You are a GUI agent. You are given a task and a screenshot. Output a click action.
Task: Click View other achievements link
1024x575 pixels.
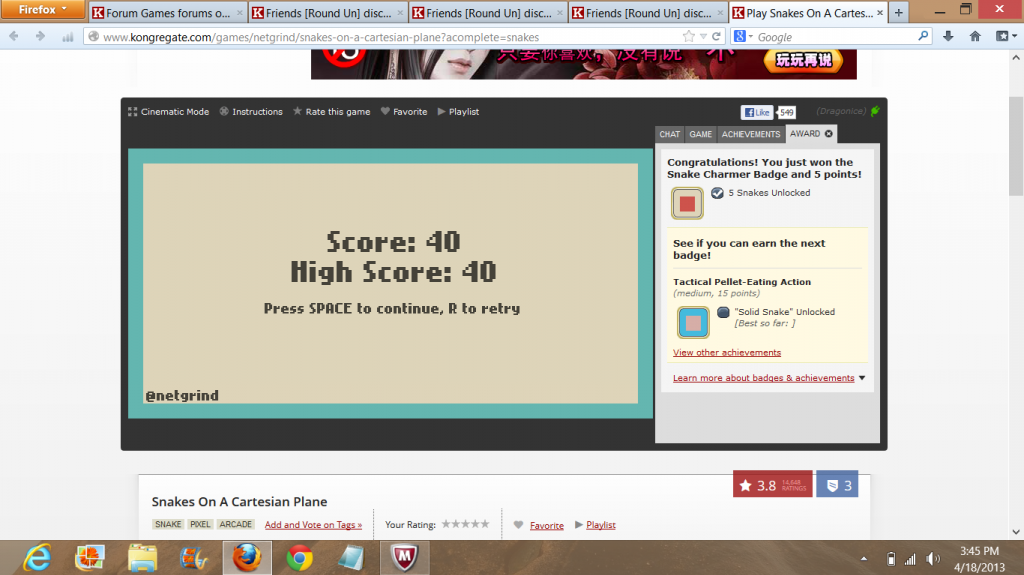pyautogui.click(x=727, y=352)
